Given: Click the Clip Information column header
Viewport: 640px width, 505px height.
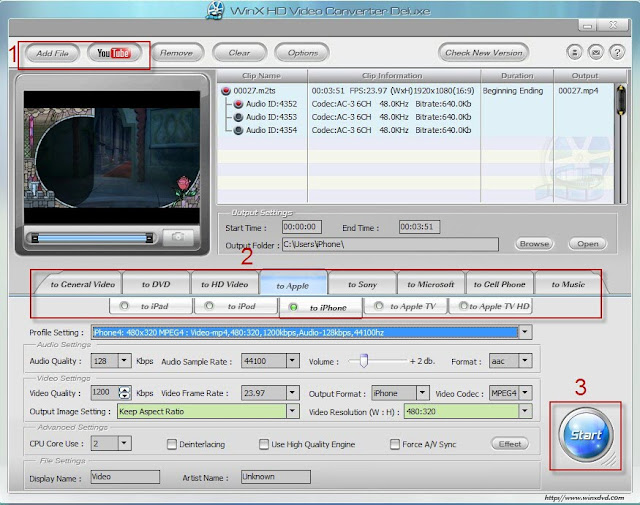Looking at the screenshot, I should pos(393,76).
